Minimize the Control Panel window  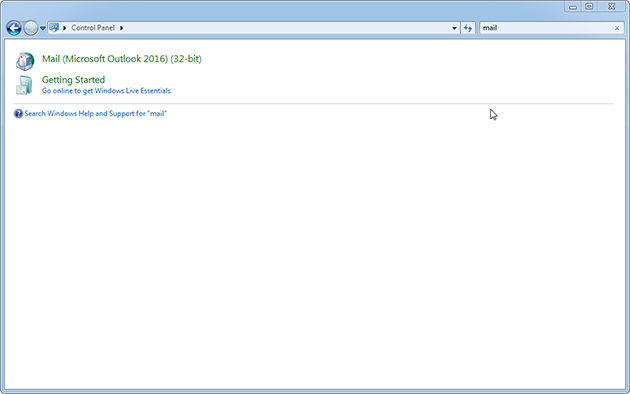click(x=573, y=7)
